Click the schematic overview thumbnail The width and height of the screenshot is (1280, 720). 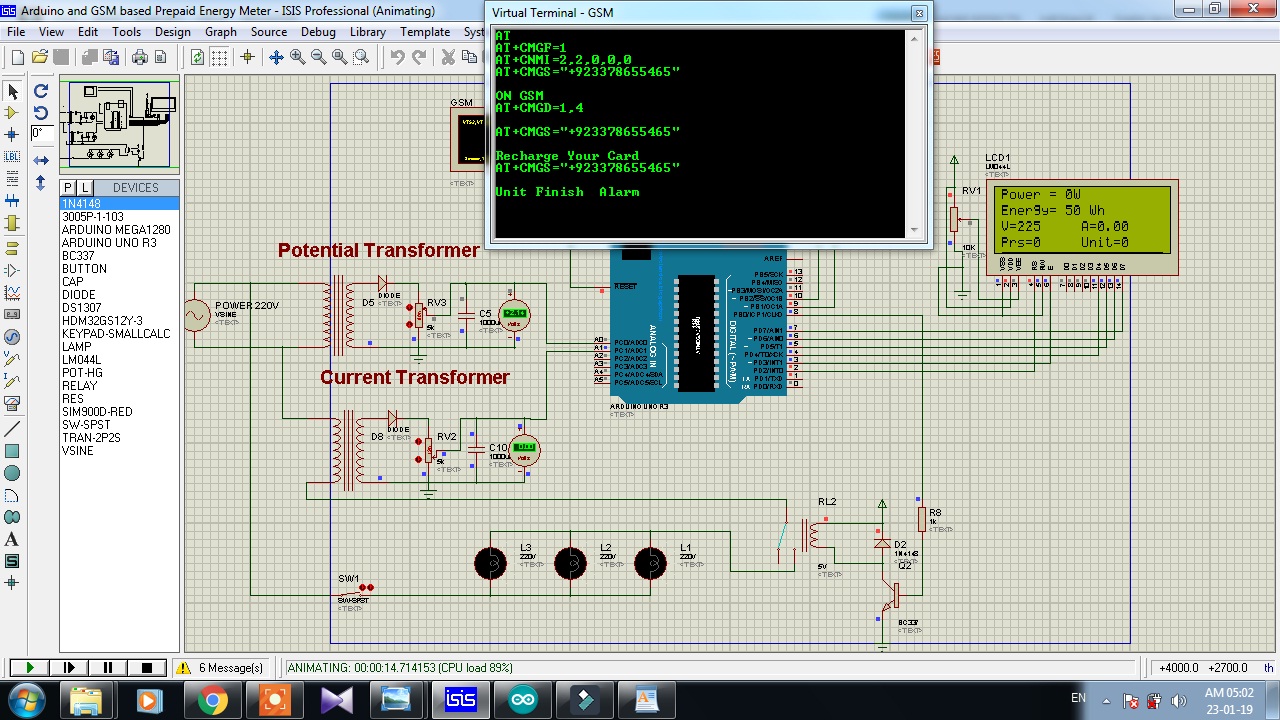pos(119,126)
